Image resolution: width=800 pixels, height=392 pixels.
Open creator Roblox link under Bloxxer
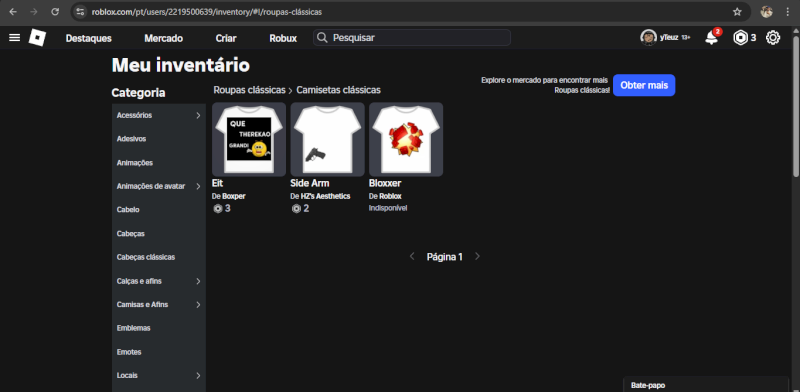coord(390,196)
